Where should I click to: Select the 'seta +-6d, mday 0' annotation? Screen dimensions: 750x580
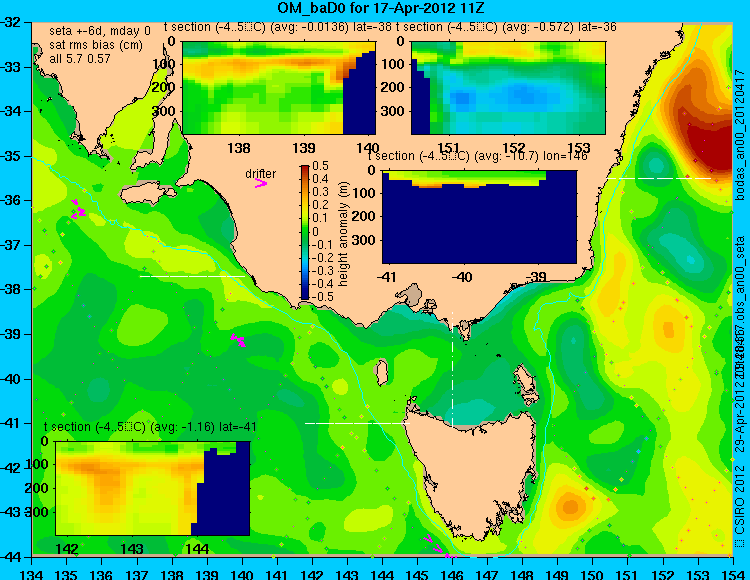coord(100,31)
